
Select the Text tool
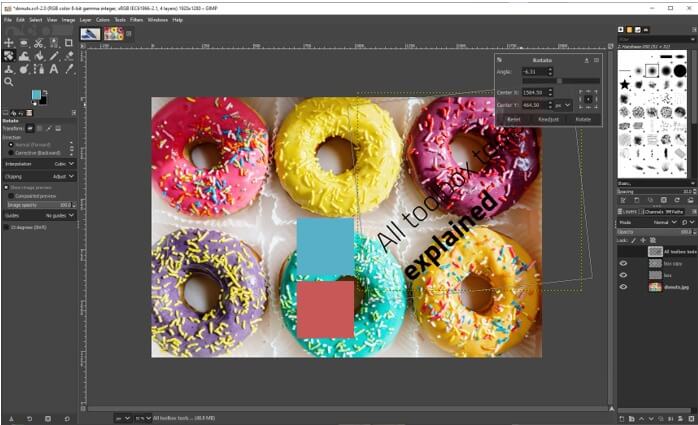point(54,69)
